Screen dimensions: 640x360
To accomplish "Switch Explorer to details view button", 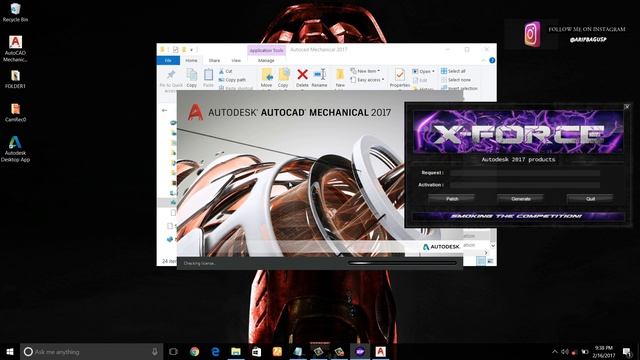I will click(x=481, y=261).
